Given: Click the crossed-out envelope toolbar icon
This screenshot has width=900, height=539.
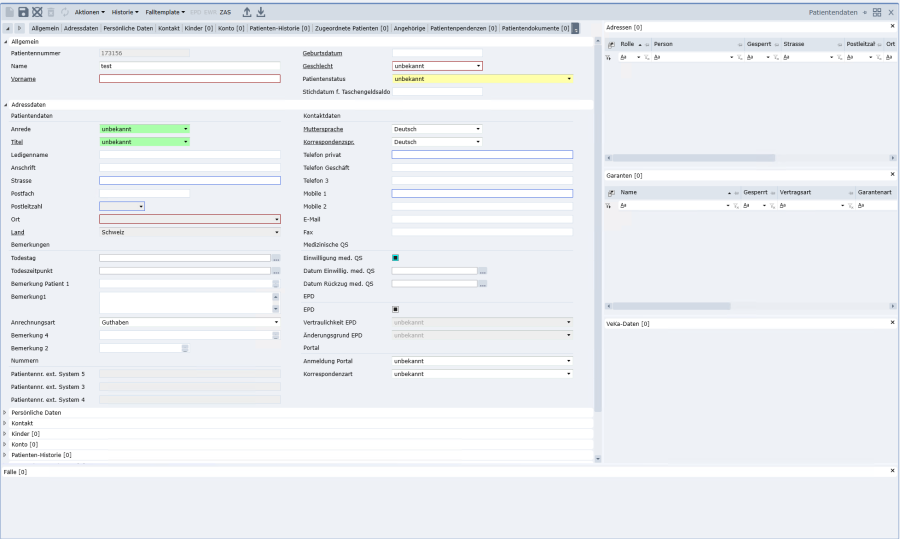Looking at the screenshot, I should [37, 11].
